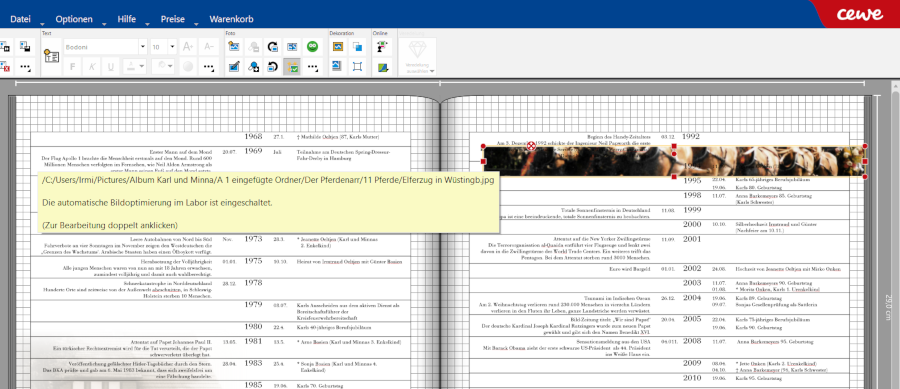
Task: Open the Veredelung auswählen dropdown
Action: [417, 57]
